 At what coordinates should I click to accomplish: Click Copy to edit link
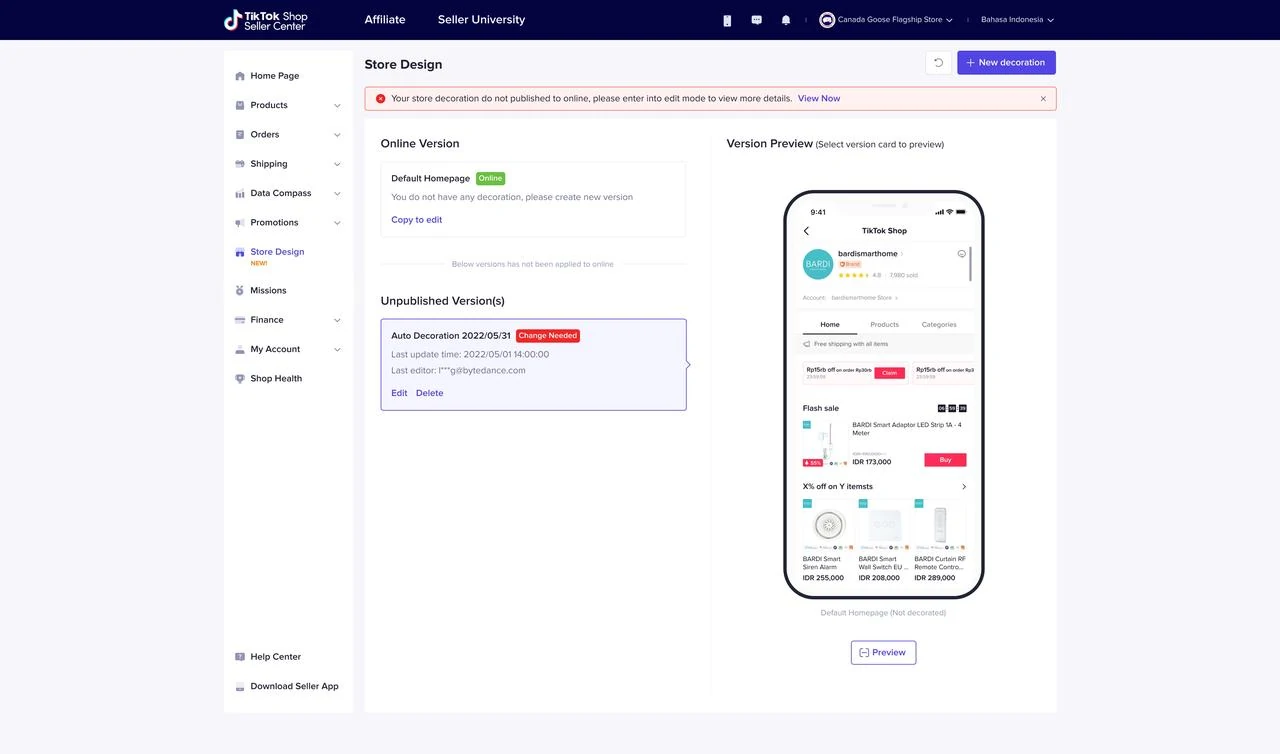416,220
